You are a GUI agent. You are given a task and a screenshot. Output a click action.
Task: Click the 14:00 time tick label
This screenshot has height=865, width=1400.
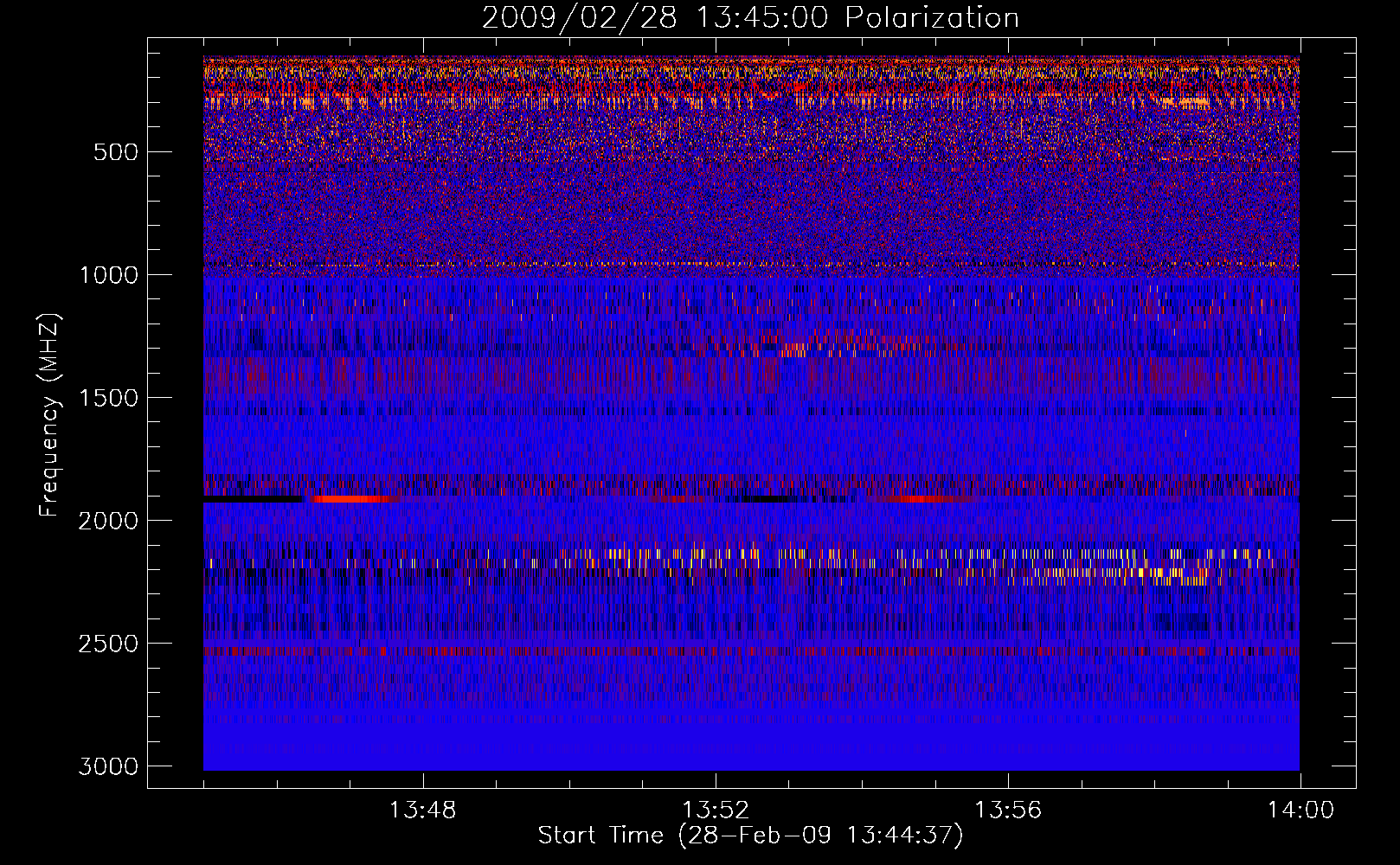[1300, 811]
